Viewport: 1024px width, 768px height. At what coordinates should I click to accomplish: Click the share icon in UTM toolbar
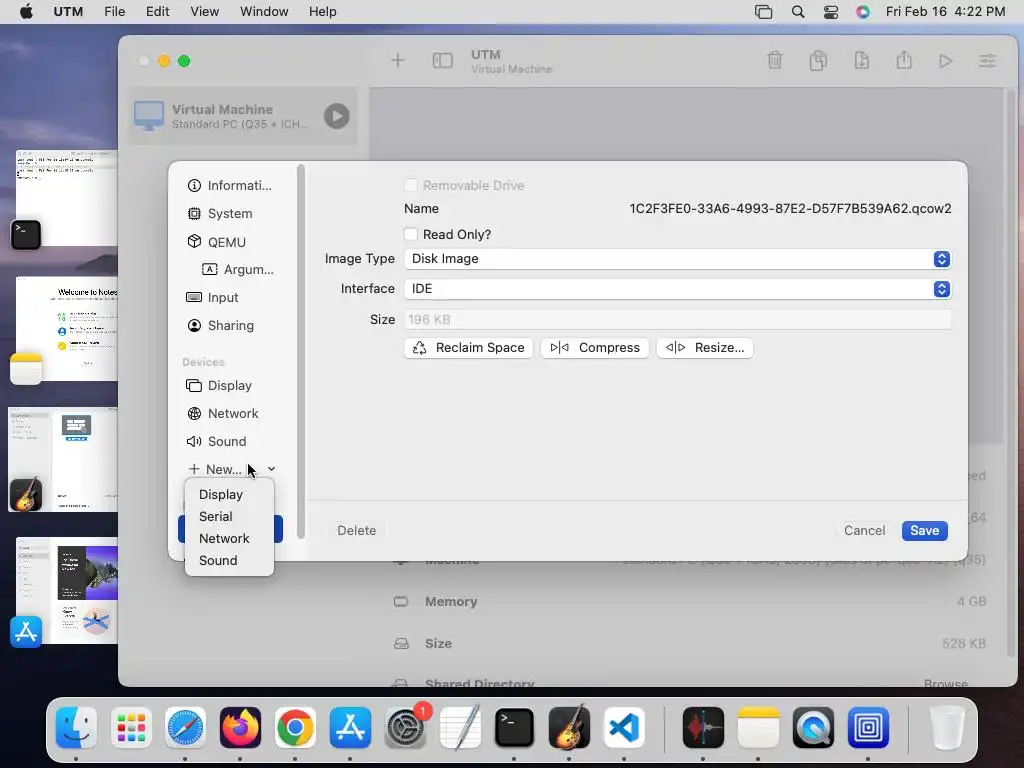coord(904,61)
